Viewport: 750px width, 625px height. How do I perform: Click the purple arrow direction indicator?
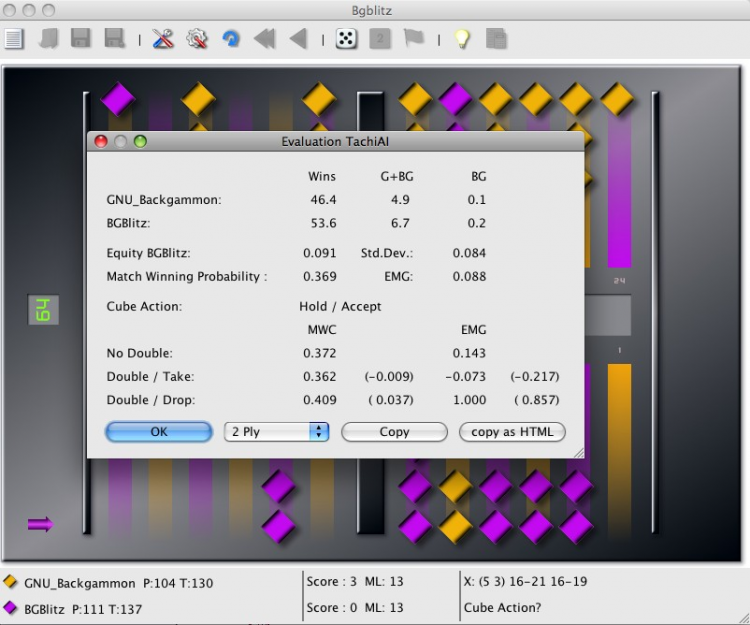40,524
